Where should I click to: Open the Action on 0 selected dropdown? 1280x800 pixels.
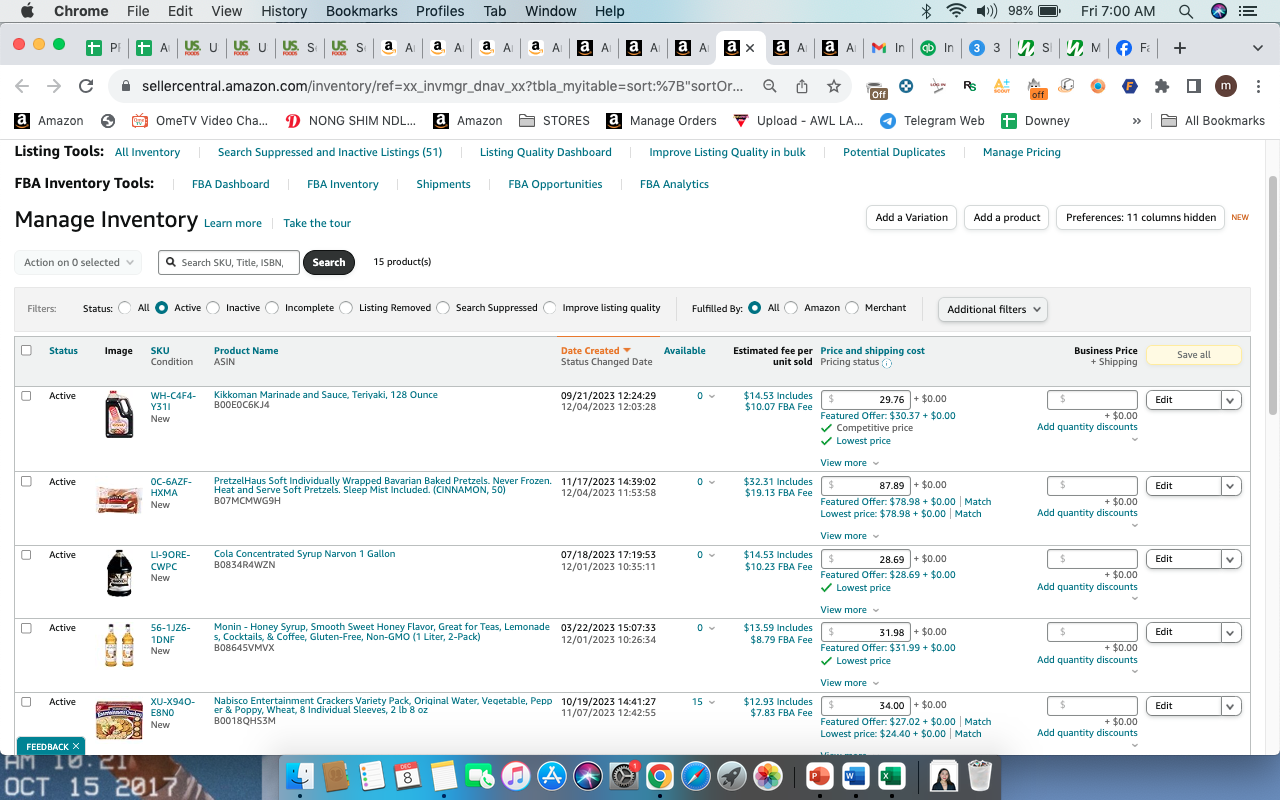point(78,262)
